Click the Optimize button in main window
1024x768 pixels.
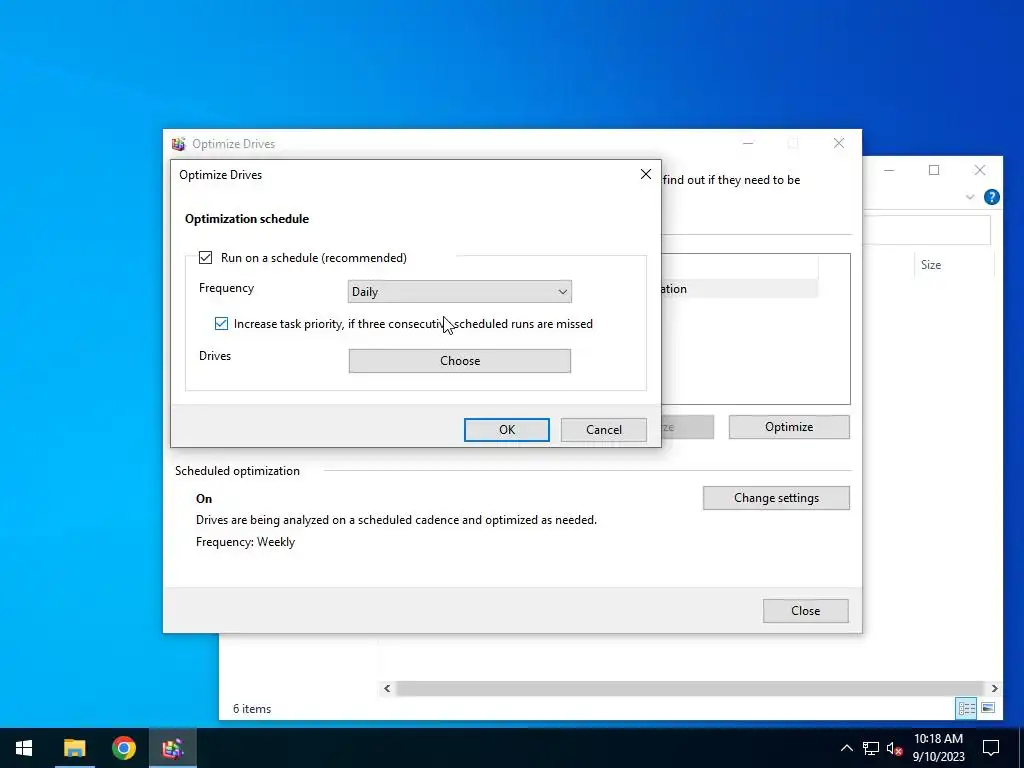coord(789,427)
